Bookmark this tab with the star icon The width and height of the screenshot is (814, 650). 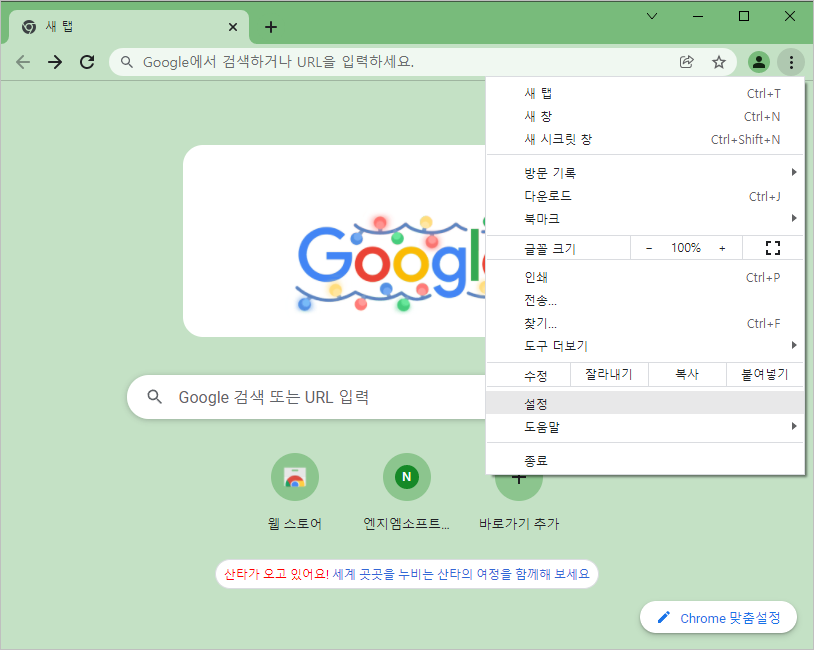click(718, 62)
